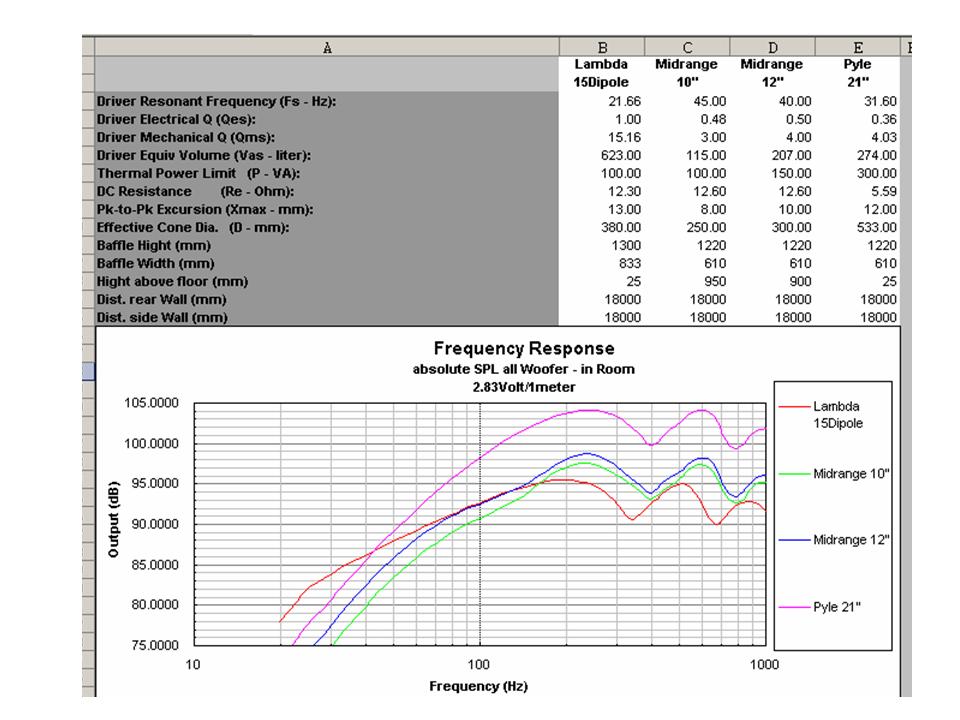Viewport: 960px width, 720px height.
Task: Click Midrange 10" height above floor 950
Action: pos(715,282)
